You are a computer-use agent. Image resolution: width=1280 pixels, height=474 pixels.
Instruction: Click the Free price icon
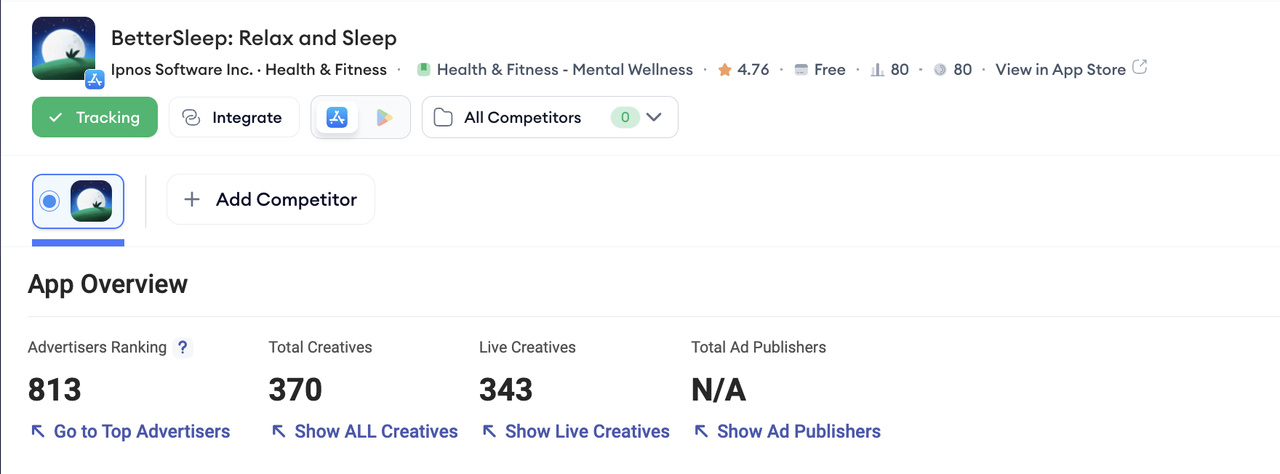point(801,69)
